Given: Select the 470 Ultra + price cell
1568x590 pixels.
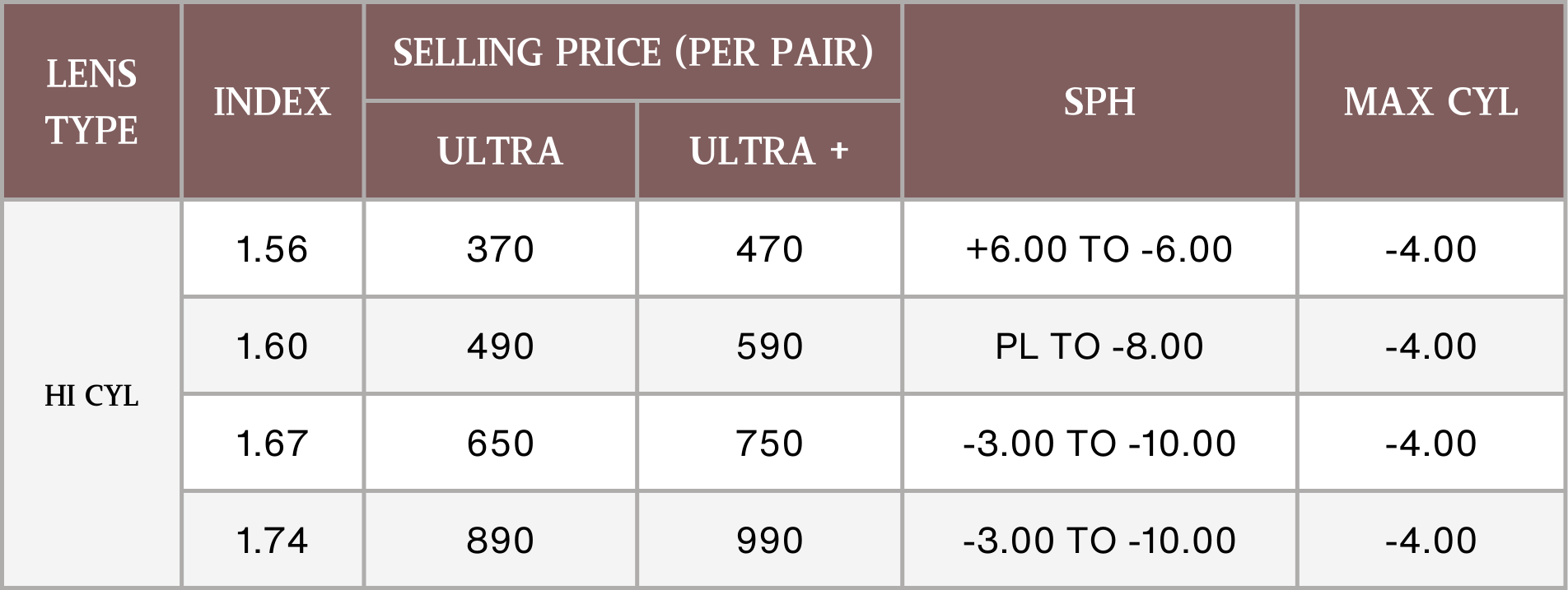Looking at the screenshot, I should click(x=769, y=249).
